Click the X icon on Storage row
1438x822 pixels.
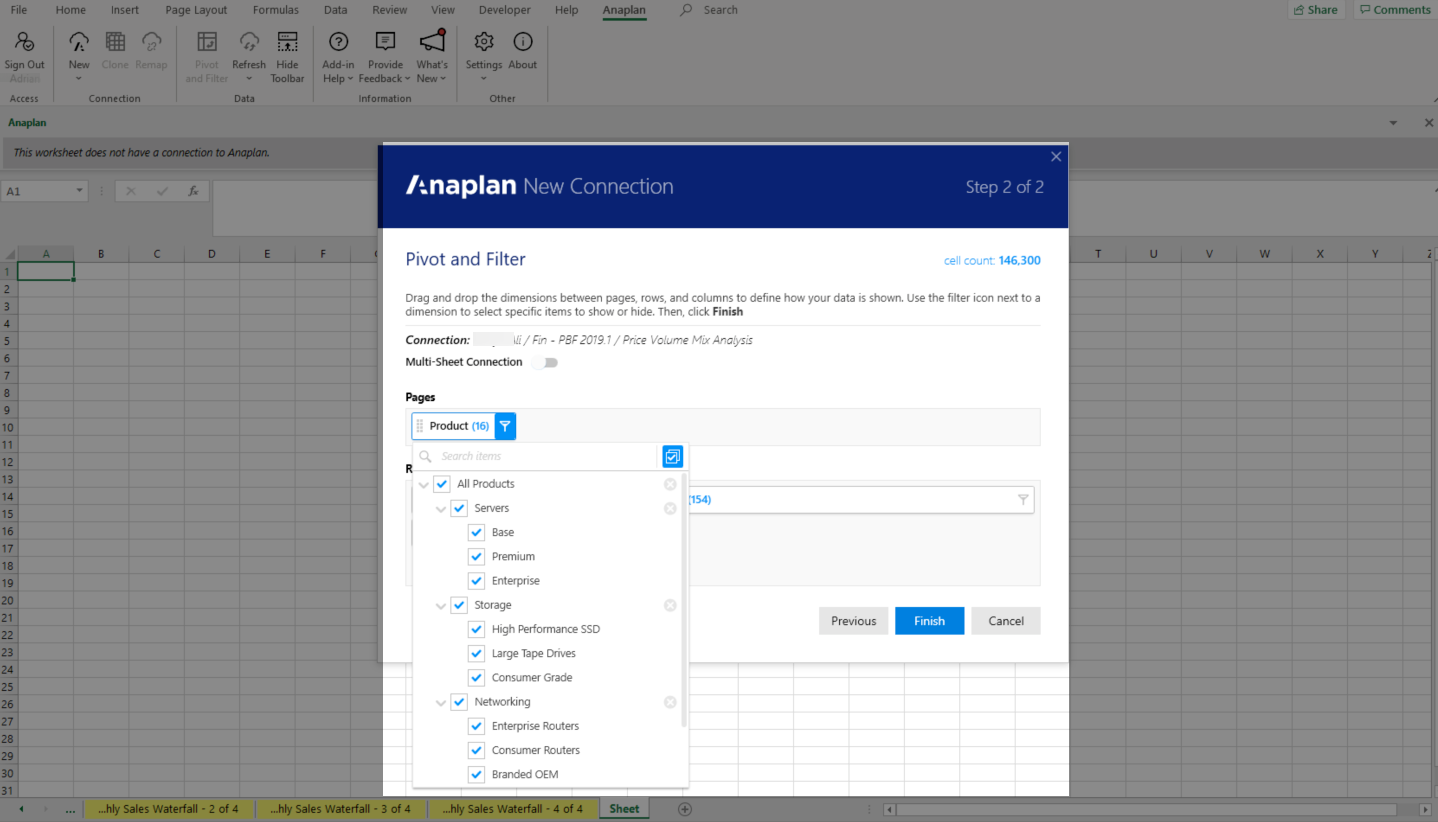click(670, 605)
